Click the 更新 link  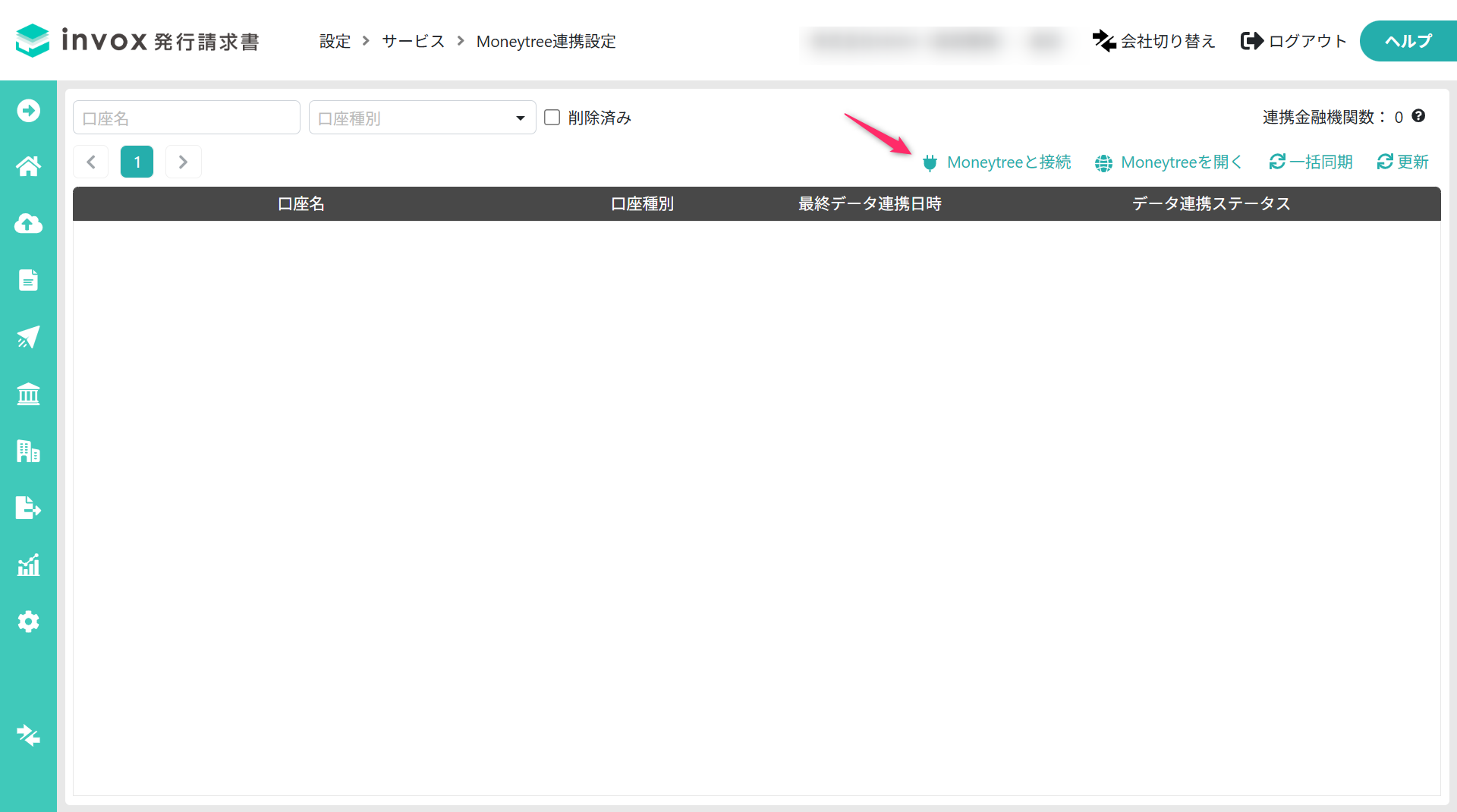tap(1413, 162)
